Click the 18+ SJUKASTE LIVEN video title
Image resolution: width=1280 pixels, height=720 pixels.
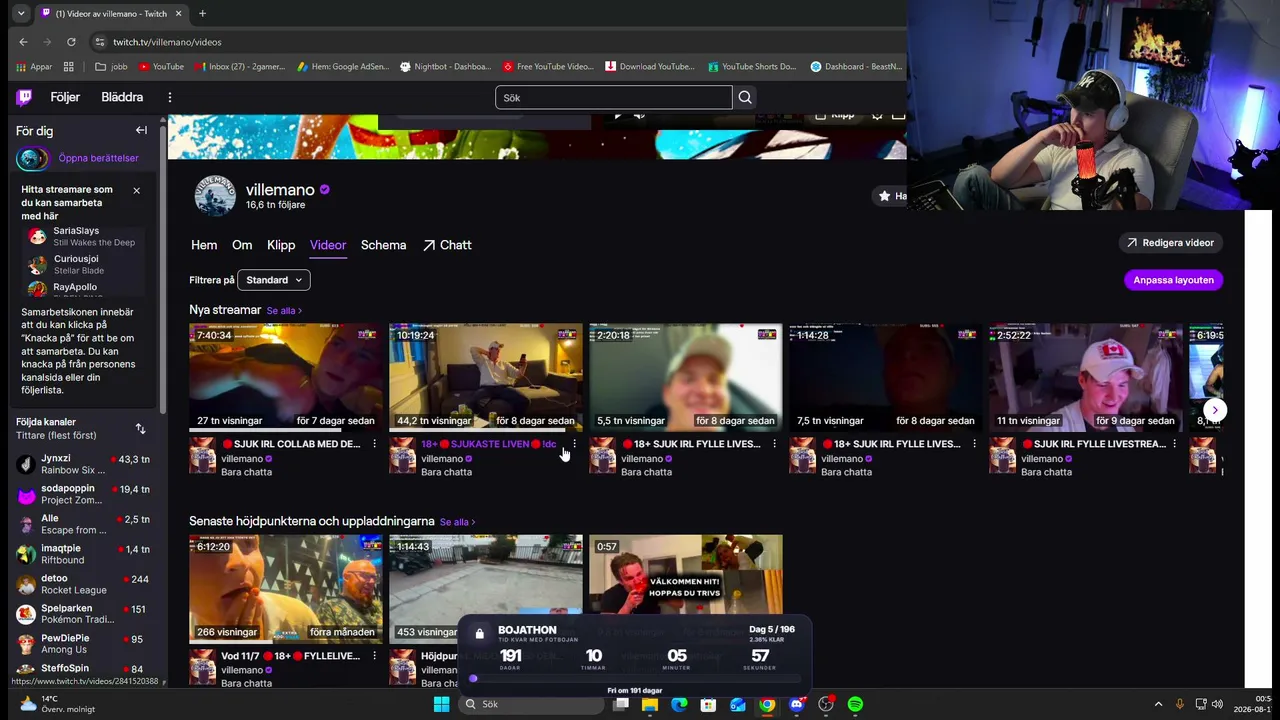(x=489, y=444)
